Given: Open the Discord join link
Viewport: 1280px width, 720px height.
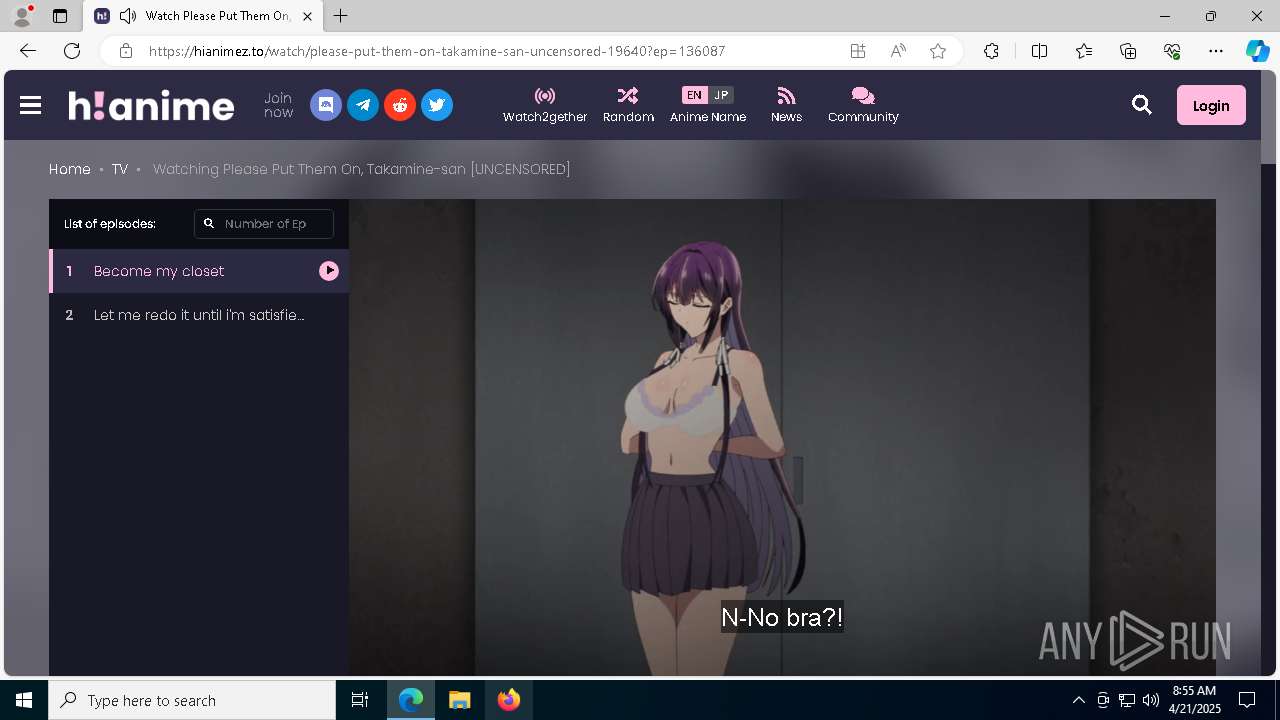Looking at the screenshot, I should coord(326,105).
